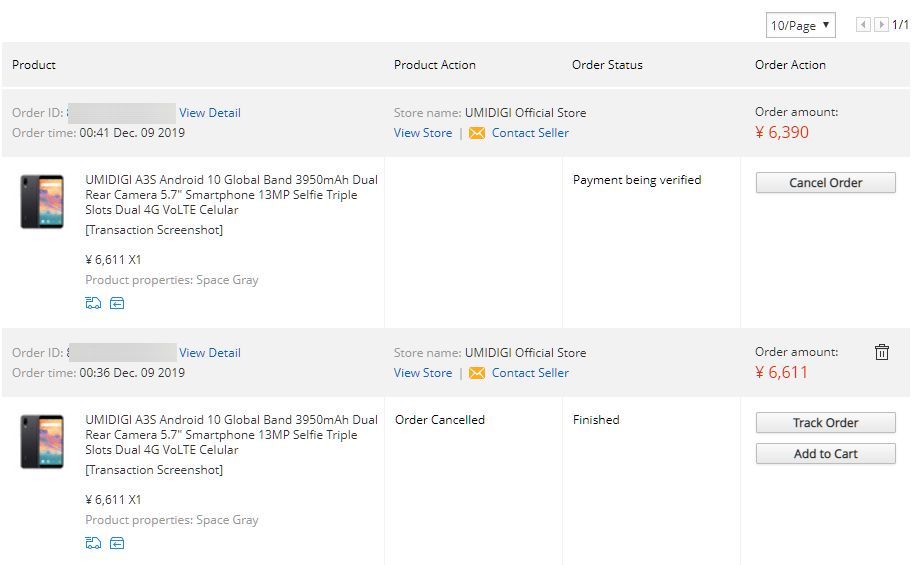The width and height of the screenshot is (916, 565).
Task: Click the envelope icon in the first order row
Action: pyautogui.click(x=477, y=133)
